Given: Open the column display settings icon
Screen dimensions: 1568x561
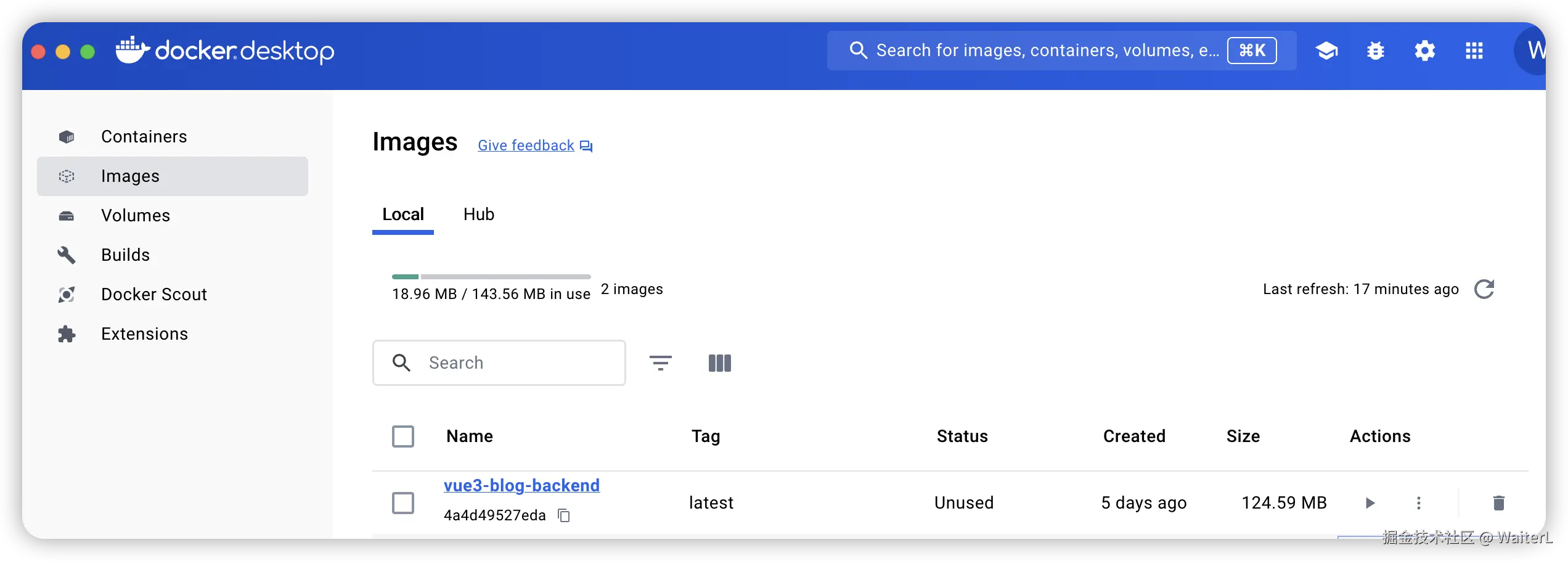Looking at the screenshot, I should tap(719, 363).
